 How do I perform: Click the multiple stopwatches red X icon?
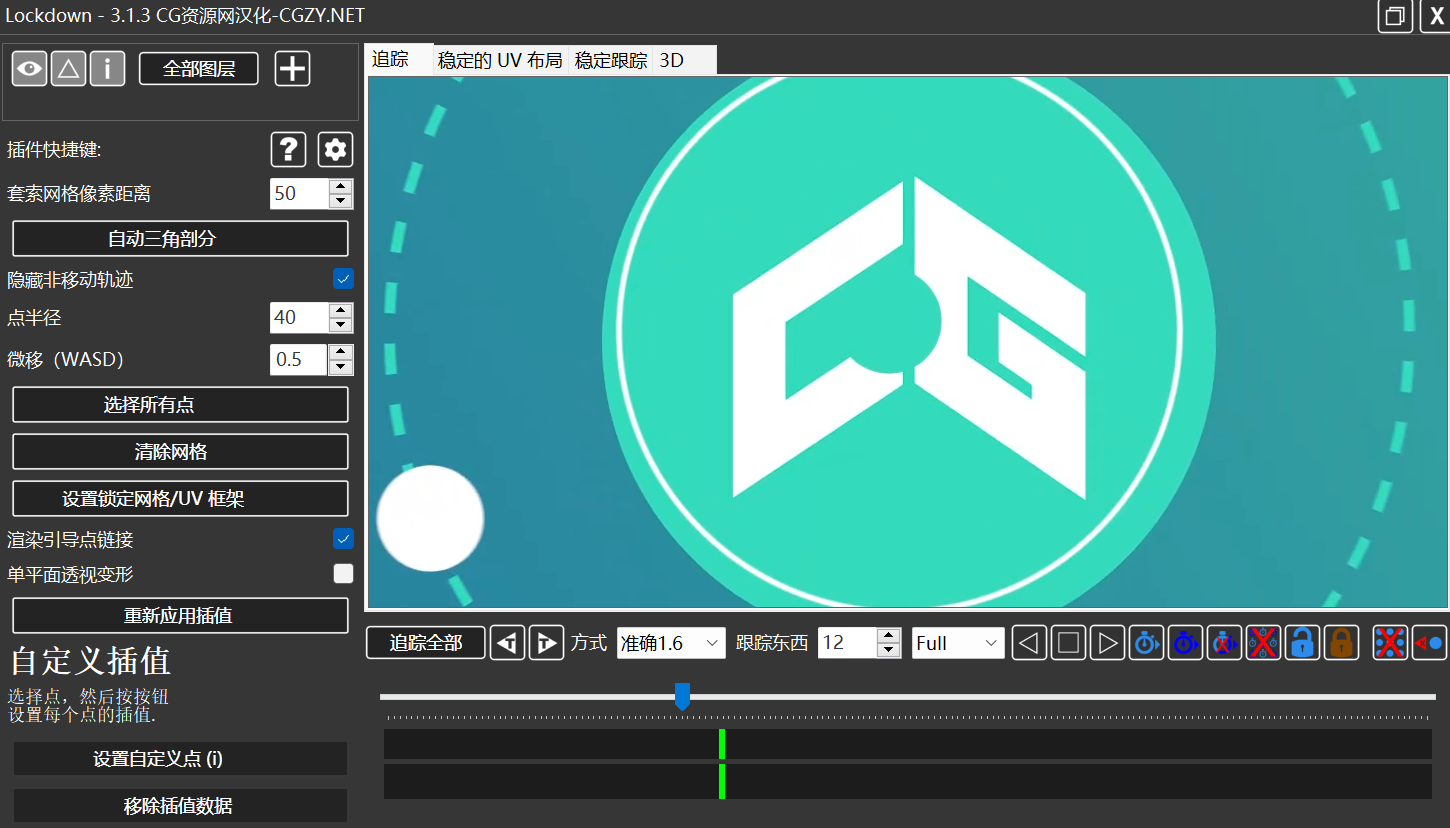pyautogui.click(x=1263, y=642)
